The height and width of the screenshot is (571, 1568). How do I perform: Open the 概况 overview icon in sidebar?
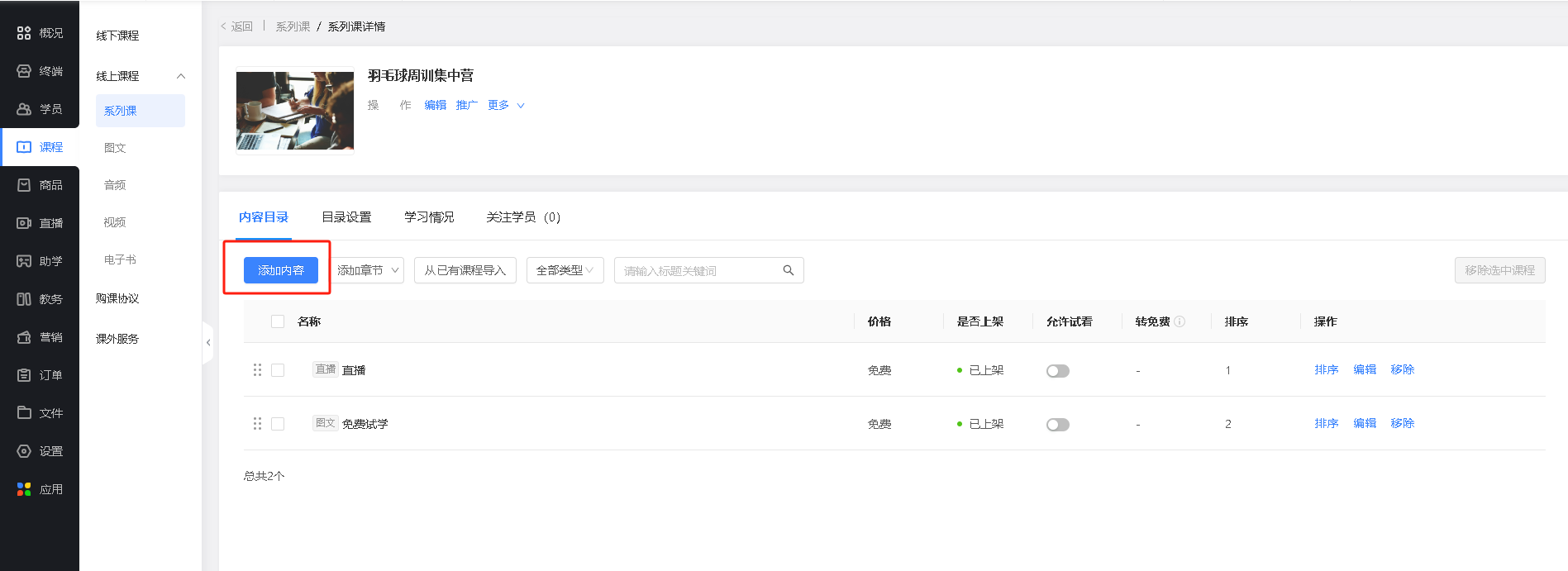24,33
